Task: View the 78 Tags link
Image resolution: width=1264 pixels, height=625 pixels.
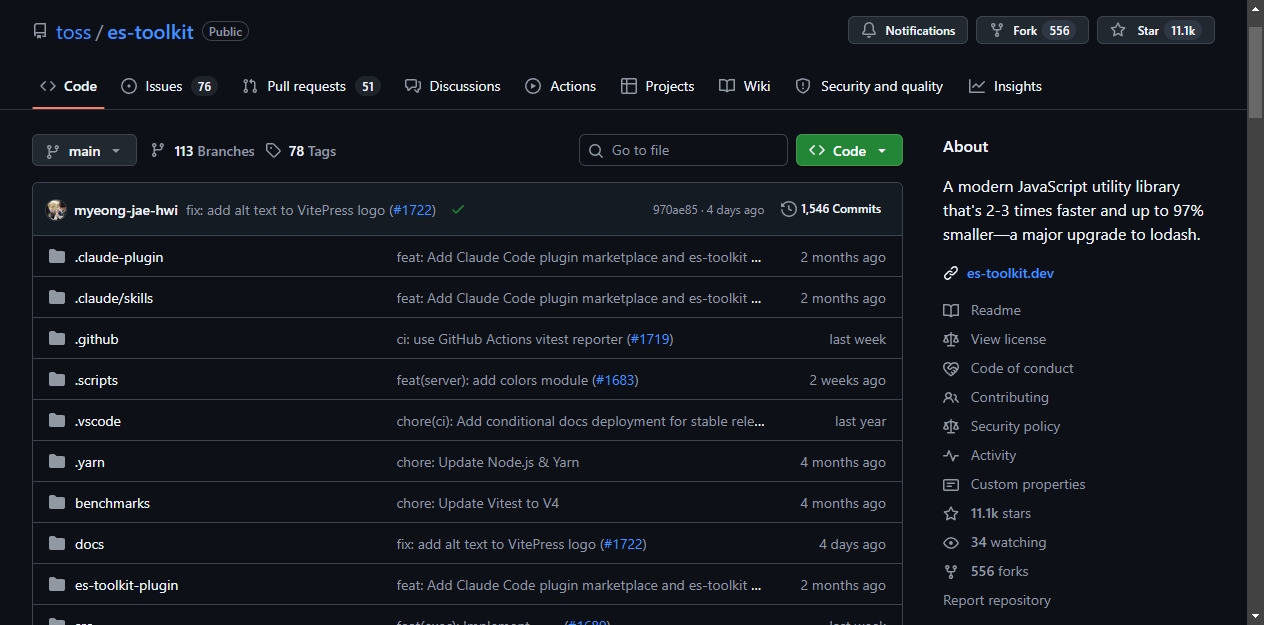Action: (x=301, y=151)
